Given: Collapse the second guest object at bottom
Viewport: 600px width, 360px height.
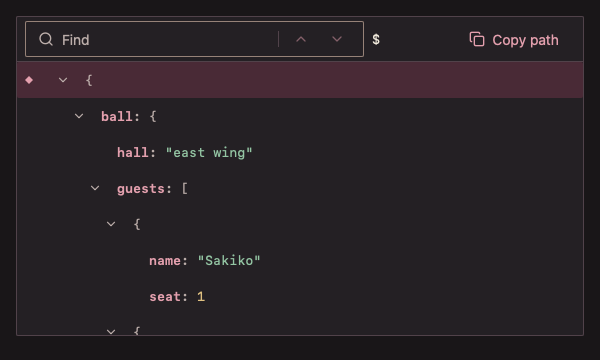Looking at the screenshot, I should (x=111, y=332).
